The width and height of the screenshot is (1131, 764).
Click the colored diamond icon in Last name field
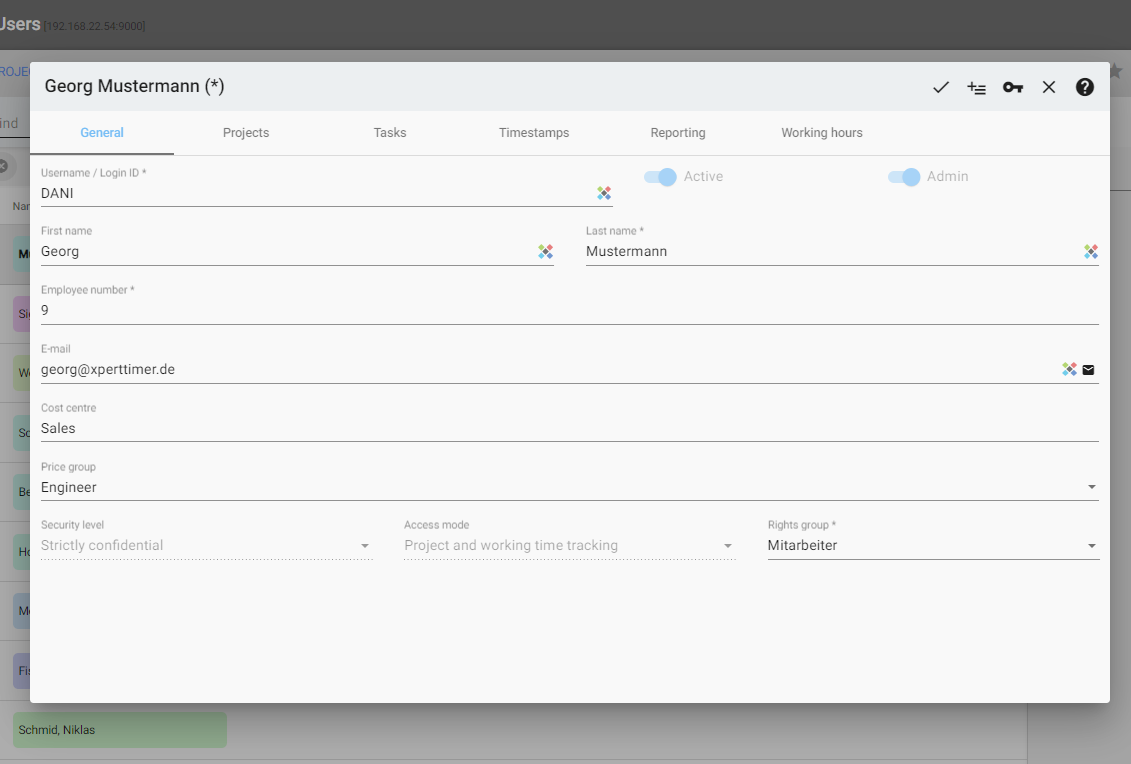click(1091, 252)
